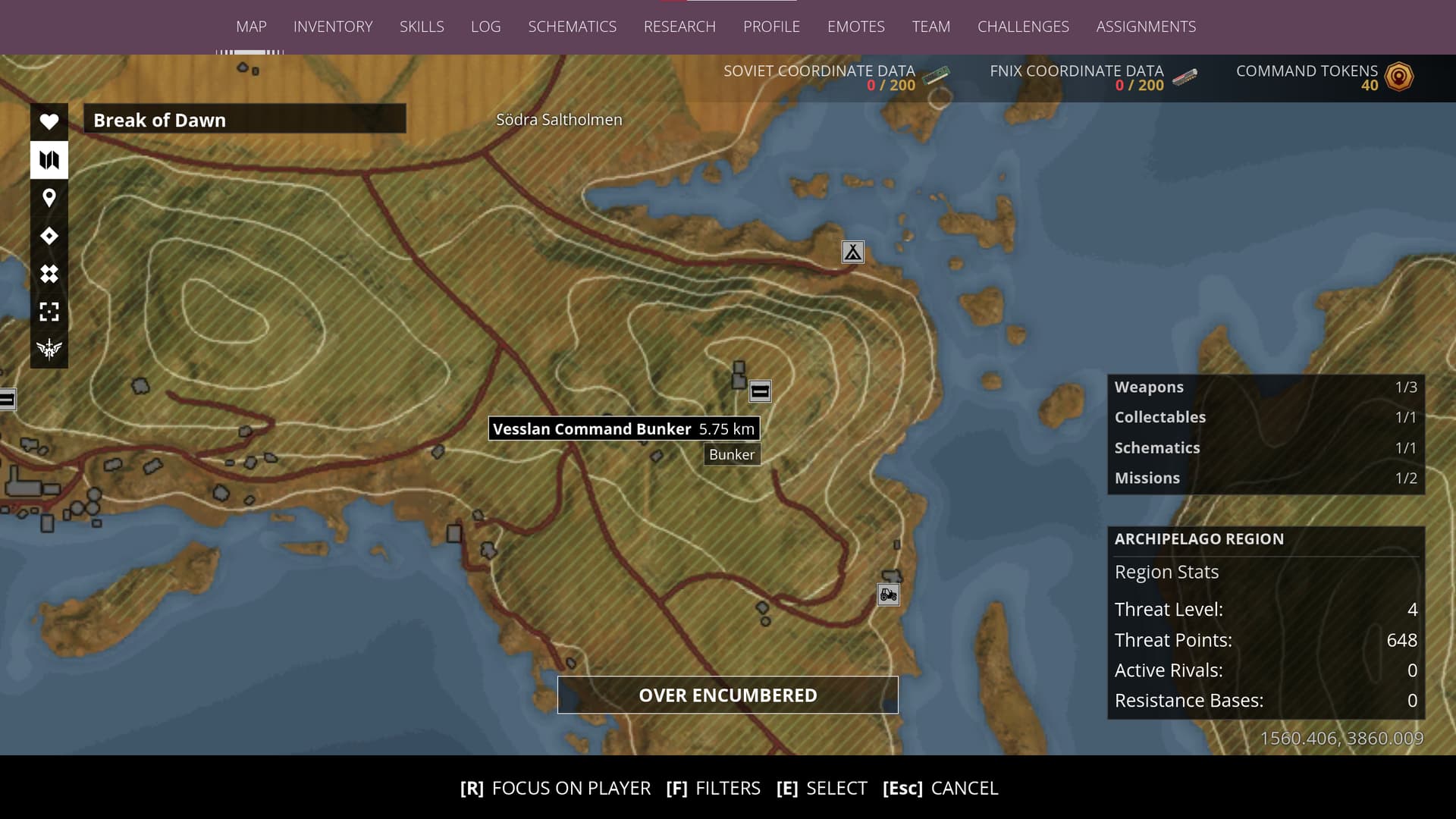The height and width of the screenshot is (819, 1456).
Task: Select the folded map sidebar icon
Action: pos(49,160)
